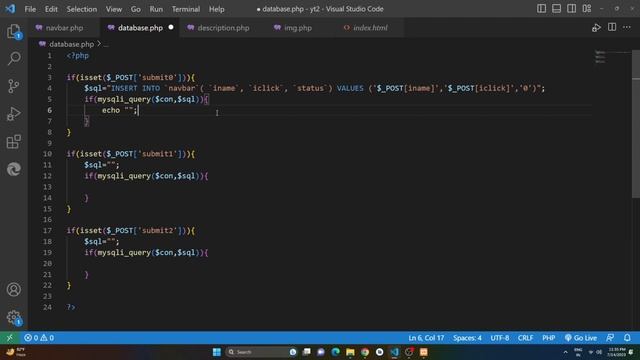Open Microsoft Edge from taskbar

(336, 352)
